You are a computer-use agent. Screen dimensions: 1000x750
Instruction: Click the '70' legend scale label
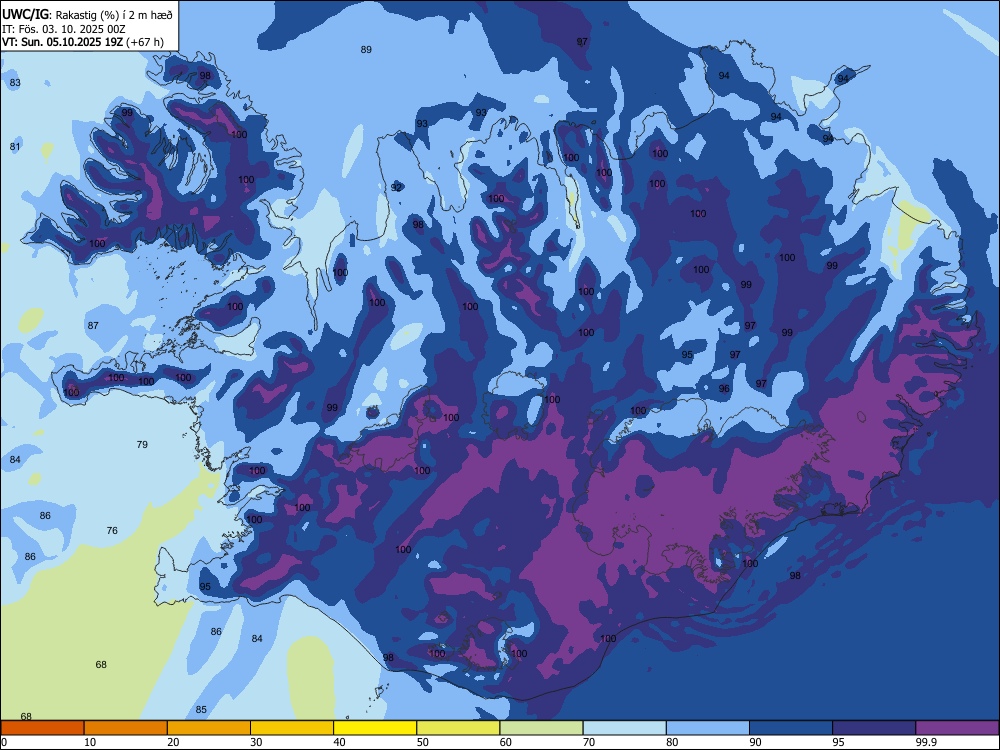click(x=589, y=742)
